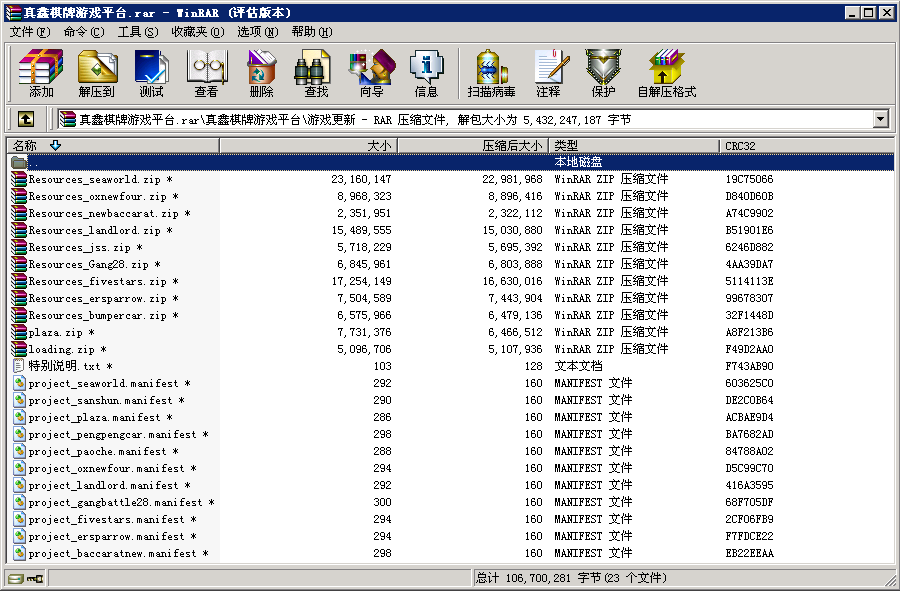Launch the 向导 (Wizard) icon
The image size is (900, 591).
tap(371, 73)
